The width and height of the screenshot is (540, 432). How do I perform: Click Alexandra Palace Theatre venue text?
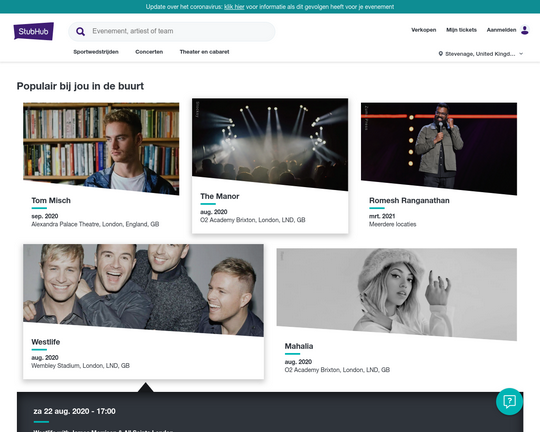95,224
